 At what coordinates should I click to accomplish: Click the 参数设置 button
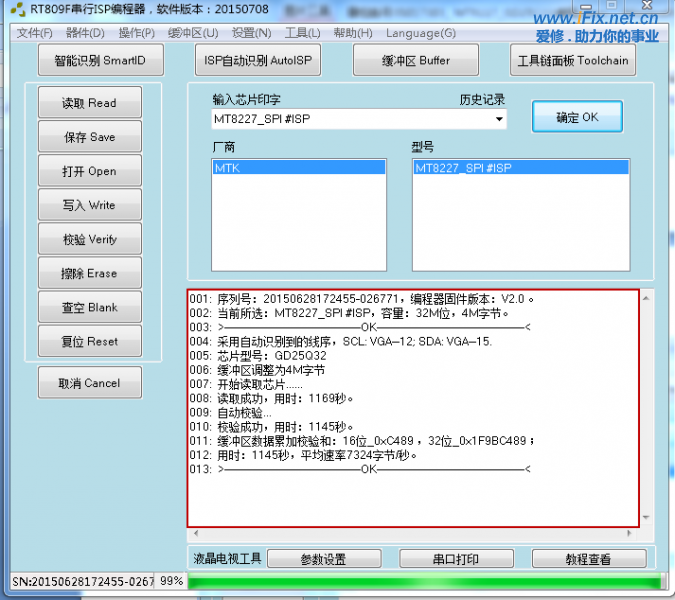click(x=324, y=559)
